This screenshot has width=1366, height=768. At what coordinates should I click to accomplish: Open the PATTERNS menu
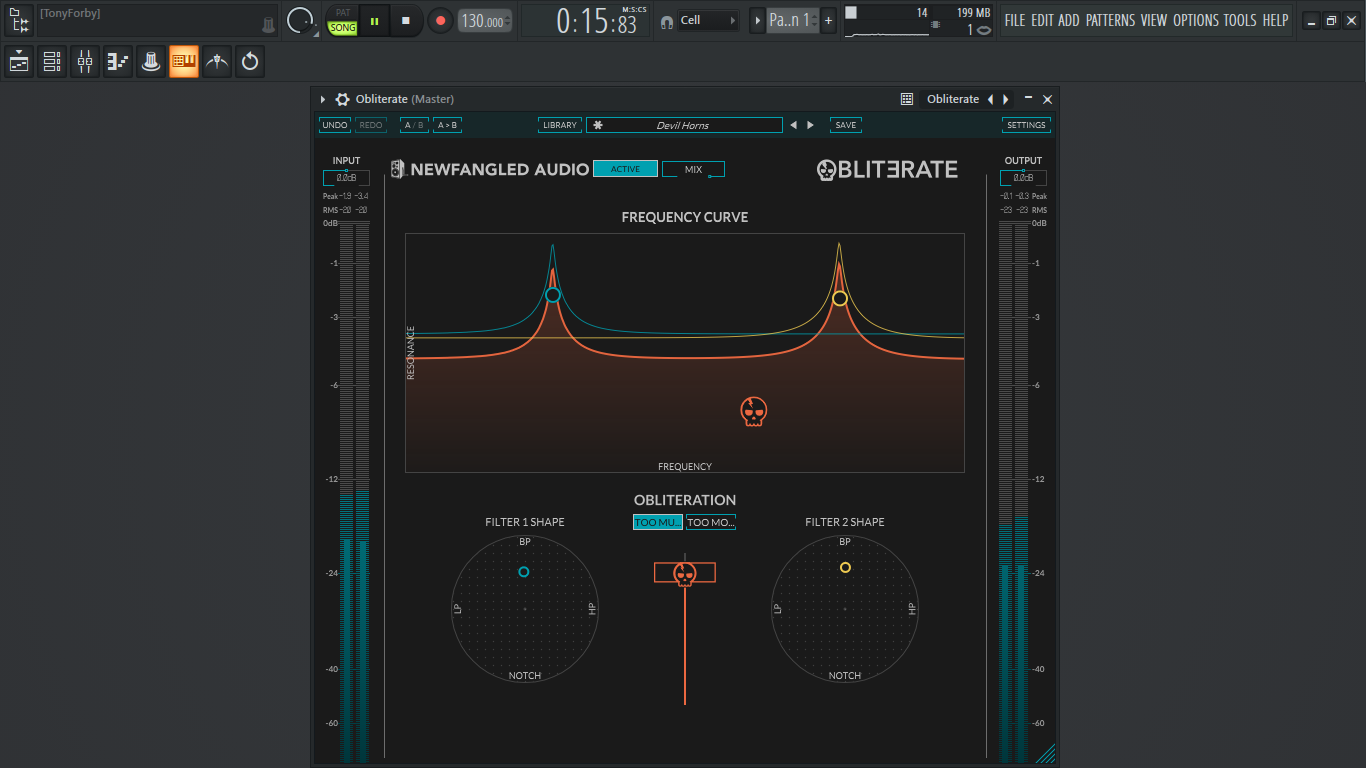click(1110, 20)
